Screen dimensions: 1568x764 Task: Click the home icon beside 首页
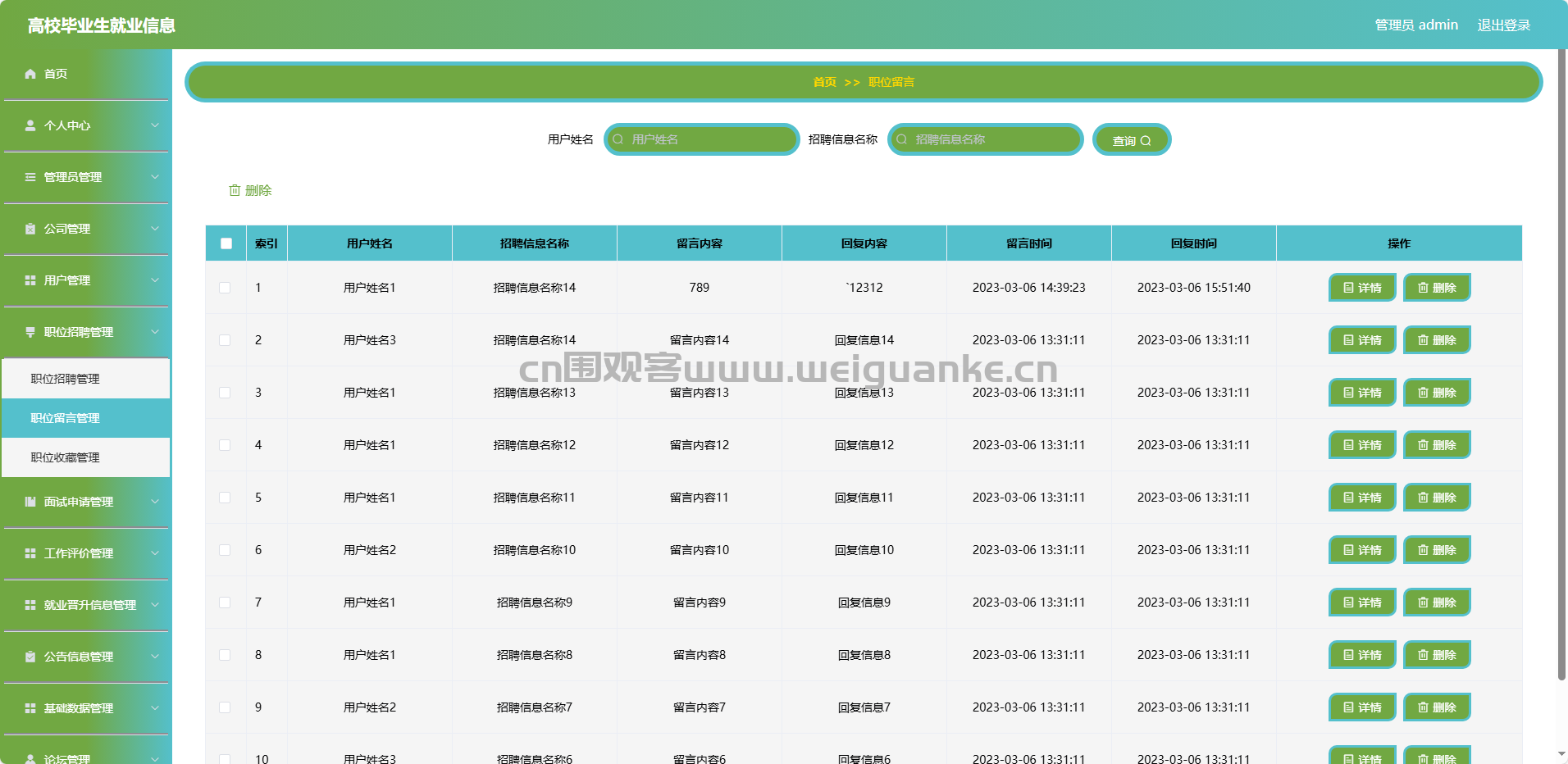30,74
